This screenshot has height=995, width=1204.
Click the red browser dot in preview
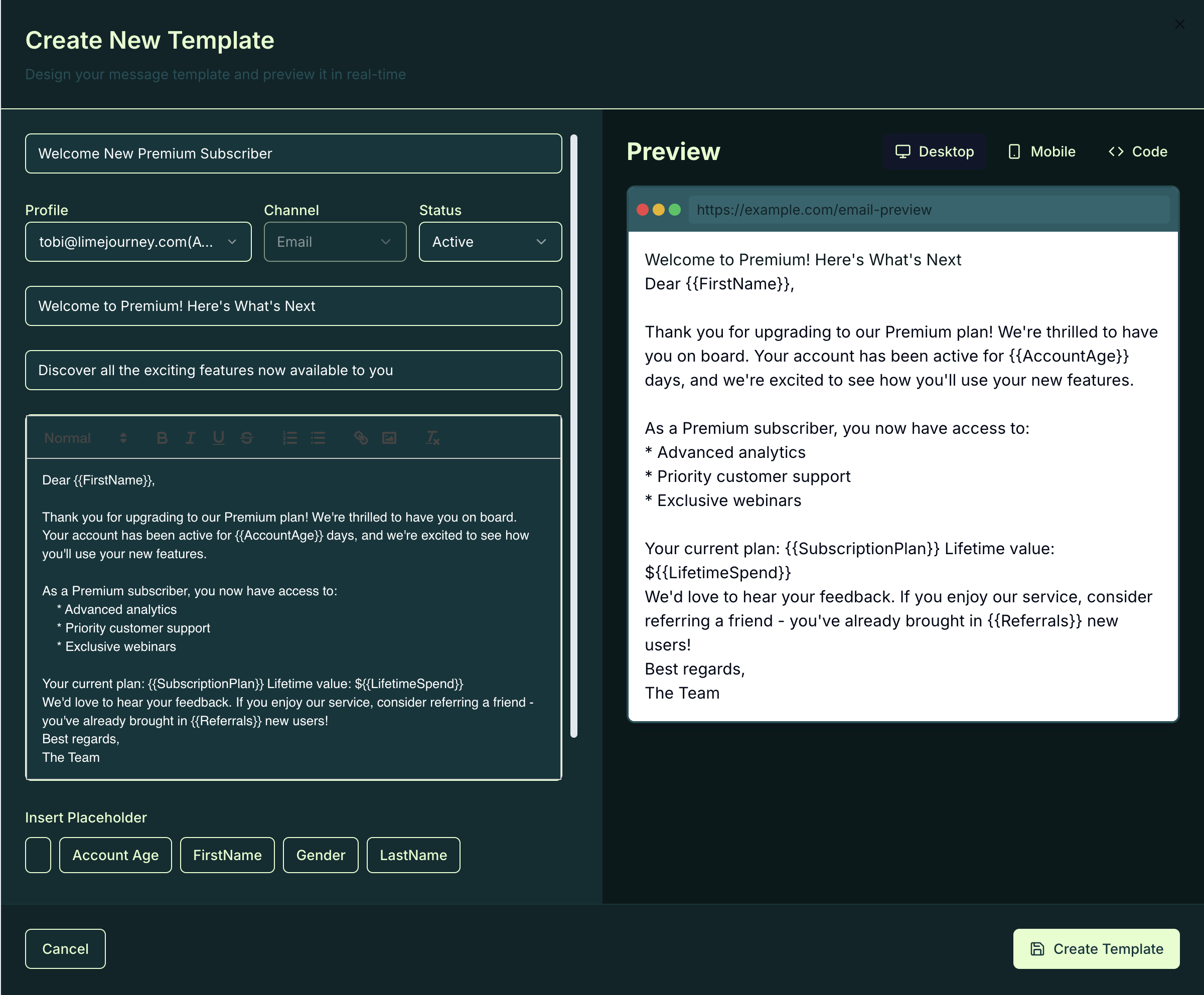tap(642, 210)
